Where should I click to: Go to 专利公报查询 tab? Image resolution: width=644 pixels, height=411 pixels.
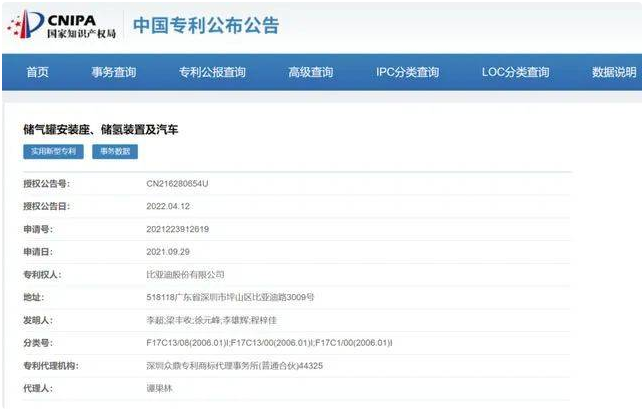coord(212,72)
